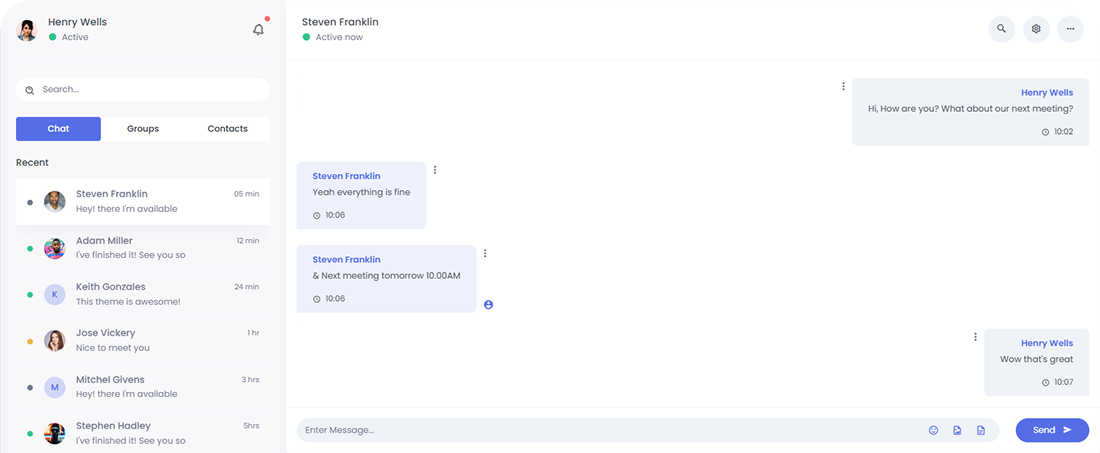1100x453 pixels.
Task: Open chat settings gear icon
Action: pyautogui.click(x=1036, y=29)
